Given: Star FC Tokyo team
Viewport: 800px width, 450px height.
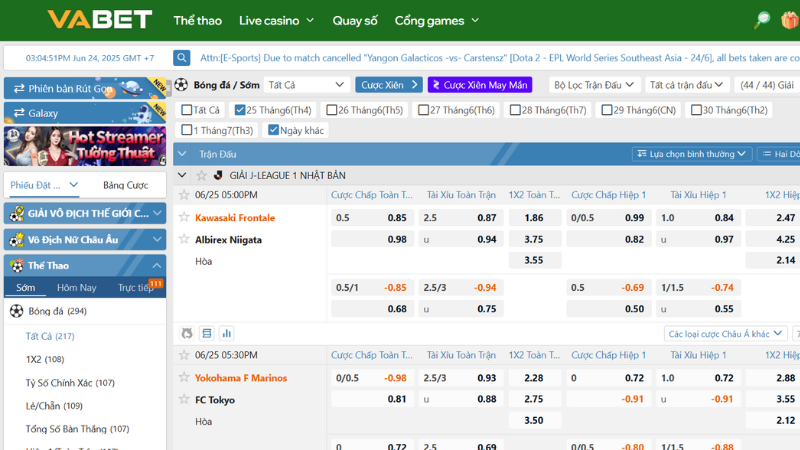Looking at the screenshot, I should pos(184,399).
